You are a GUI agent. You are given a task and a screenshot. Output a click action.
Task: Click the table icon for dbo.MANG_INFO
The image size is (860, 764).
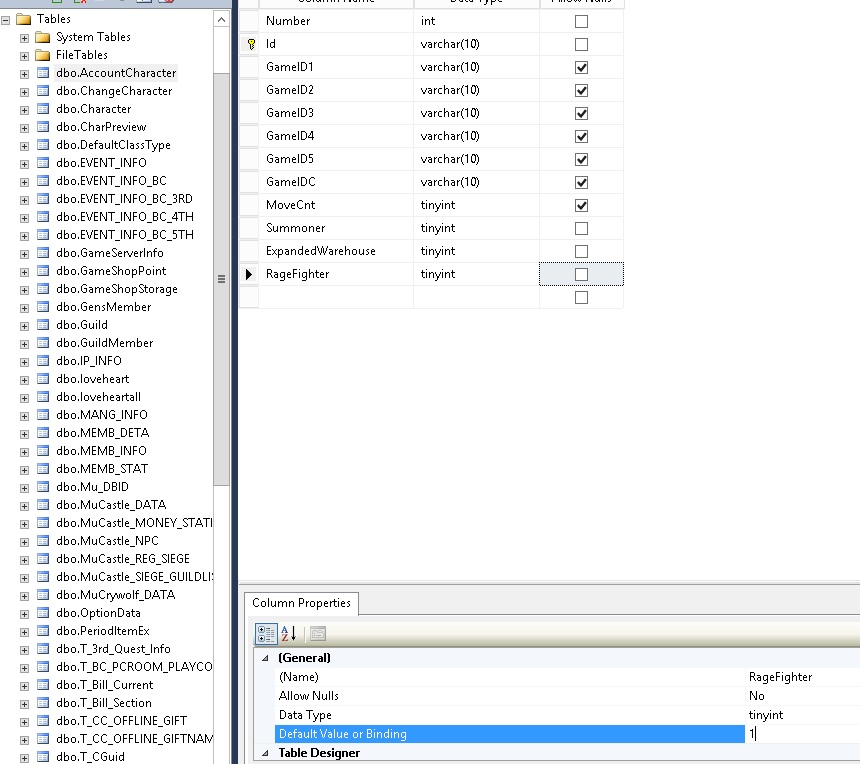click(x=43, y=415)
